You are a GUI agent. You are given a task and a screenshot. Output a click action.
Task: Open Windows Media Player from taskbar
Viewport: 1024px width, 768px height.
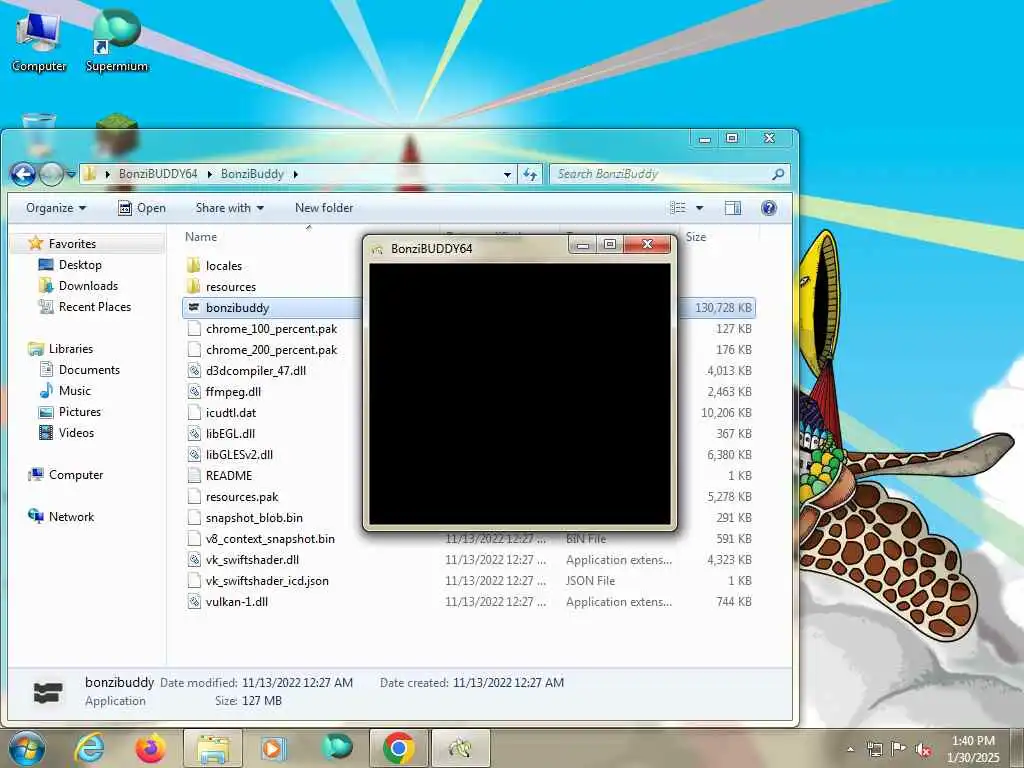tap(274, 748)
